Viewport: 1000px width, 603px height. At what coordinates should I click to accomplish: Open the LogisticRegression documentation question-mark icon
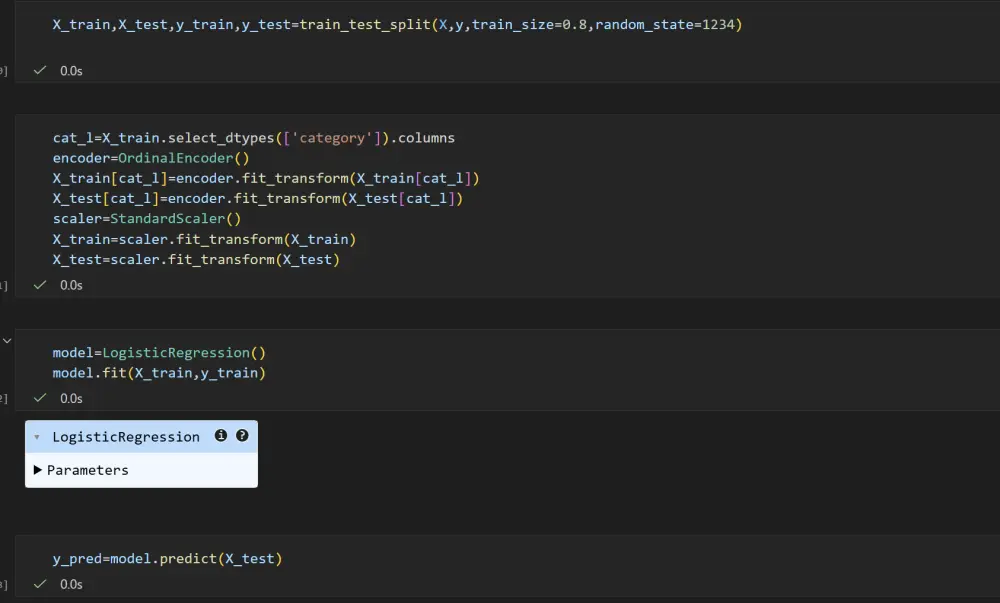tap(242, 435)
